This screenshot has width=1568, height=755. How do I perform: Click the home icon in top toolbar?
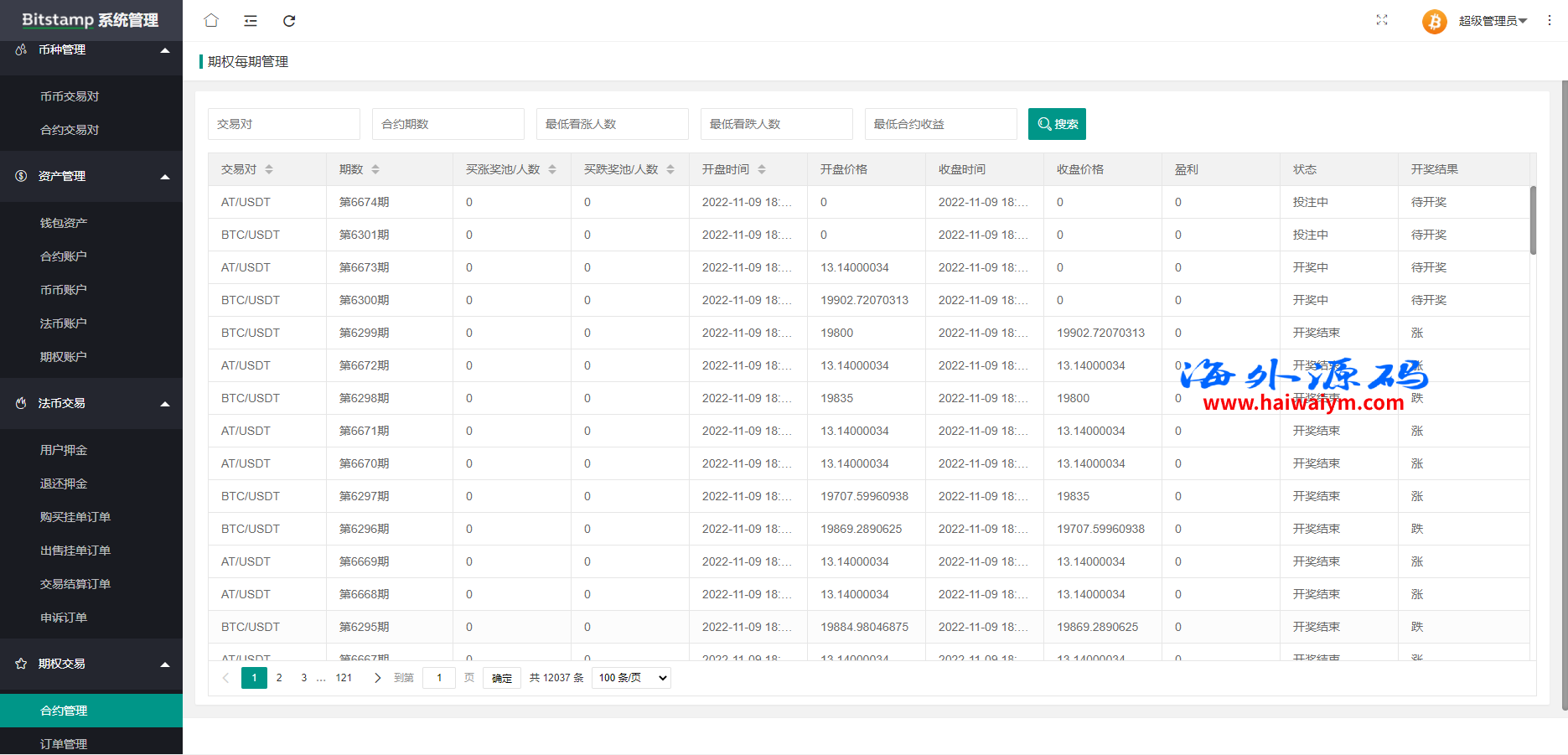pos(211,20)
